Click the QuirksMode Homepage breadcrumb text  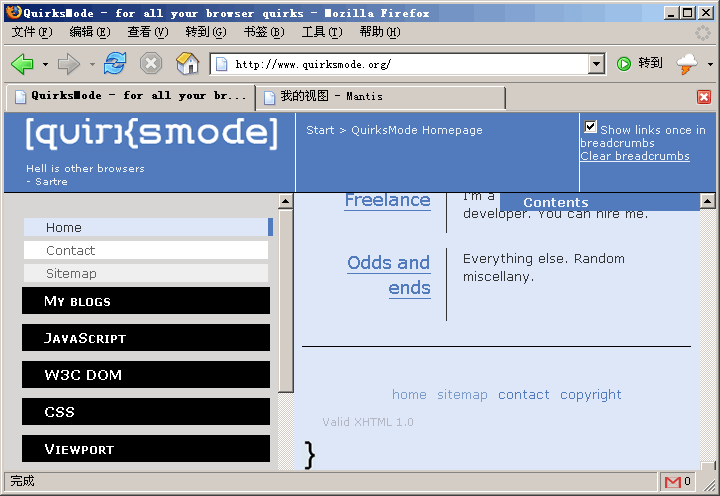[x=416, y=130]
